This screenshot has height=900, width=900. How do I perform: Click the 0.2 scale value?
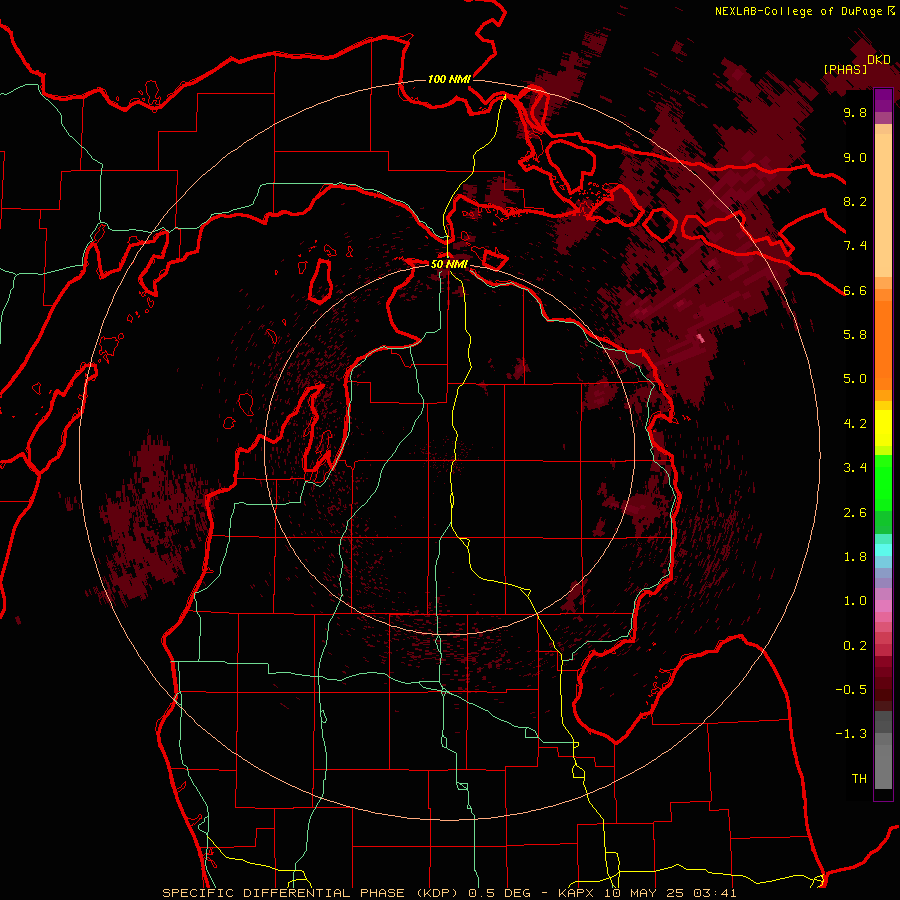point(855,646)
